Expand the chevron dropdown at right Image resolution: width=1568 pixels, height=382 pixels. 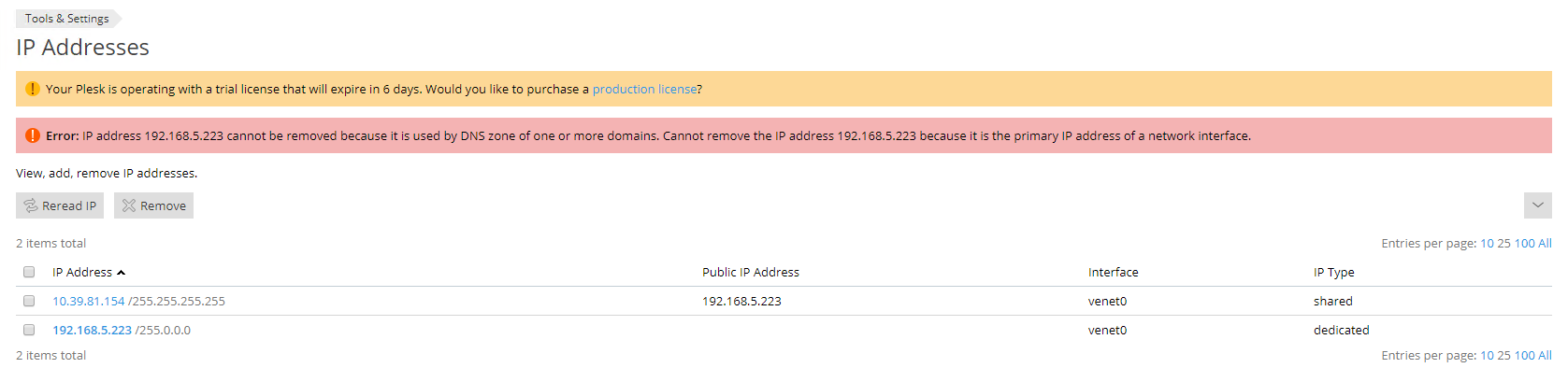click(1537, 205)
